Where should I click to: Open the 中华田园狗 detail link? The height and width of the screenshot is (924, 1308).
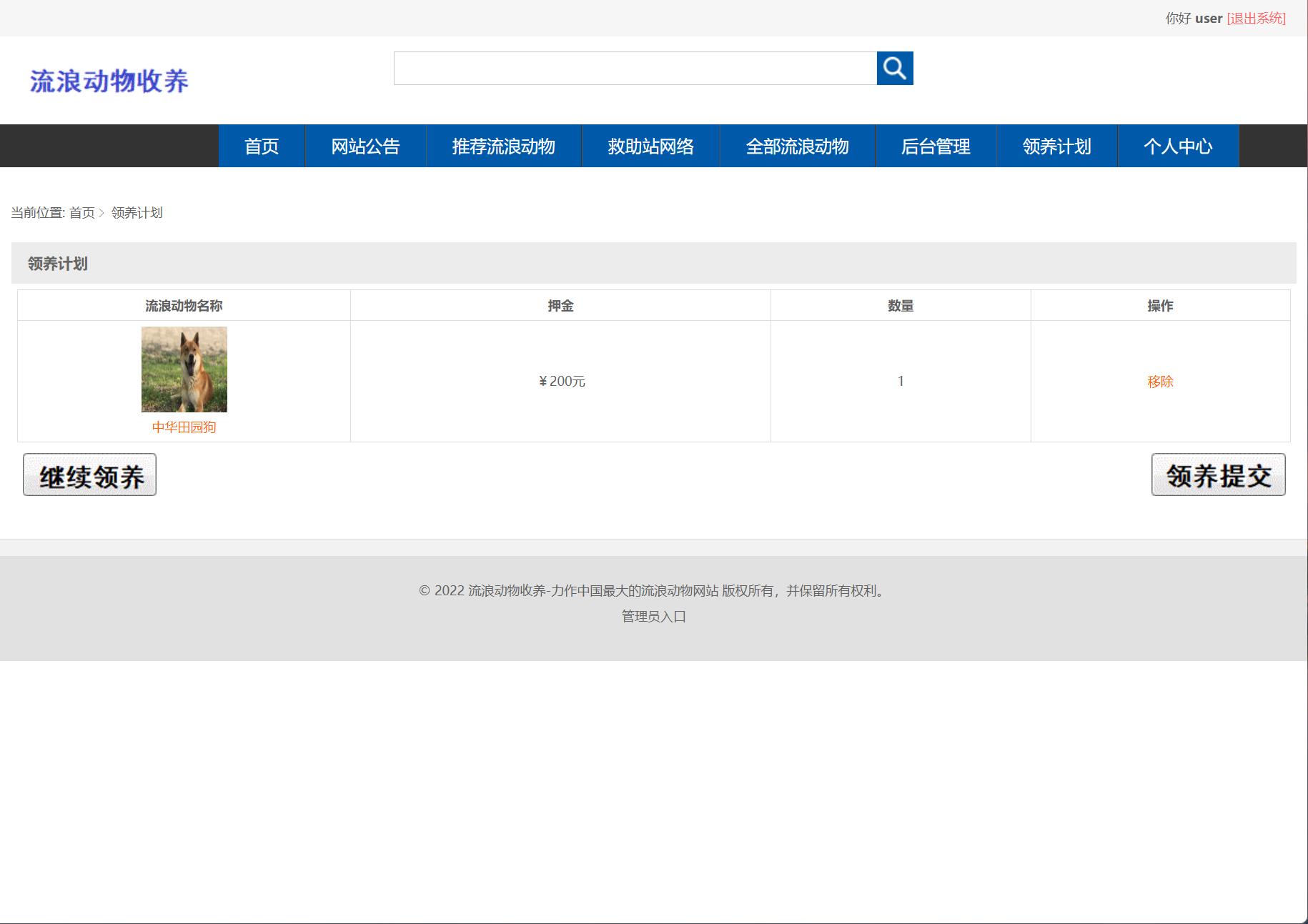[184, 427]
